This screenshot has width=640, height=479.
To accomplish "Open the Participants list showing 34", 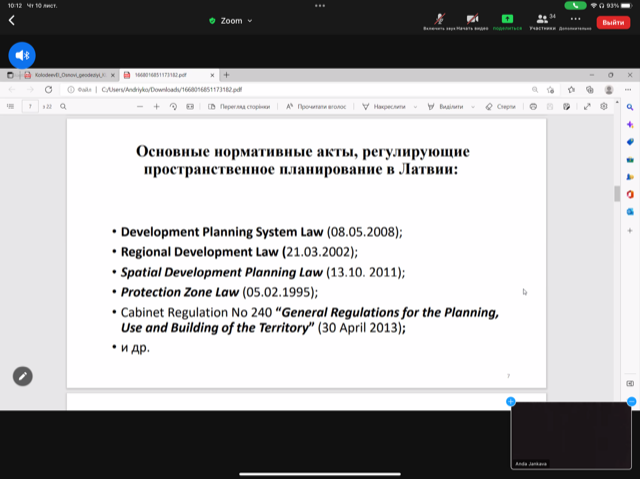I will [543, 22].
